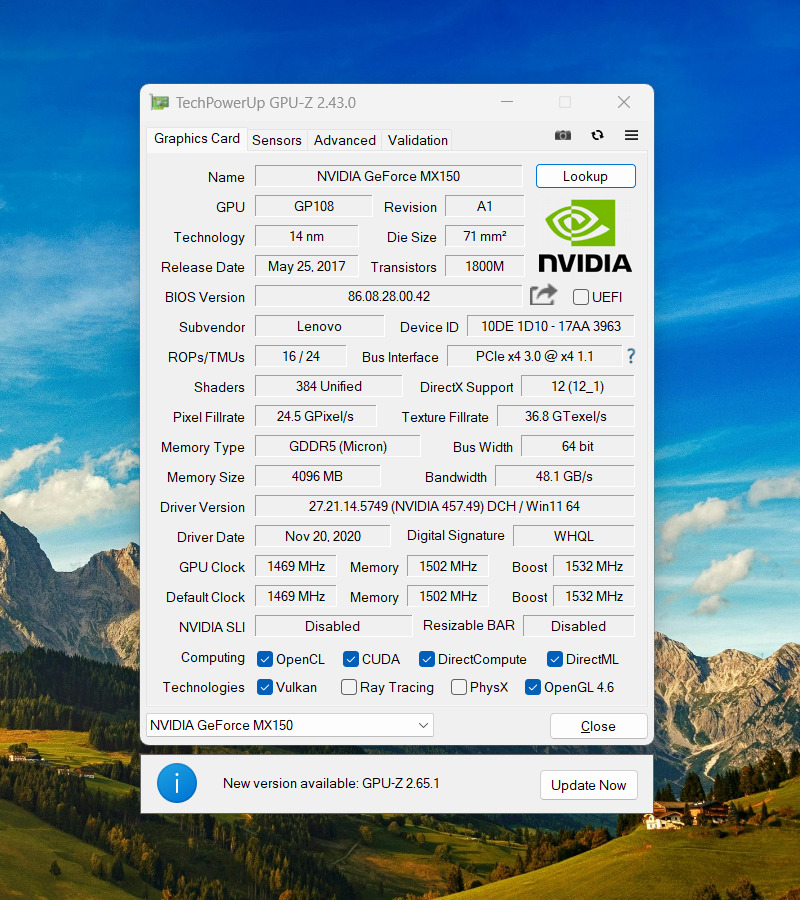This screenshot has width=800, height=900.
Task: Close the GPU-Z window with X
Action: 624,102
